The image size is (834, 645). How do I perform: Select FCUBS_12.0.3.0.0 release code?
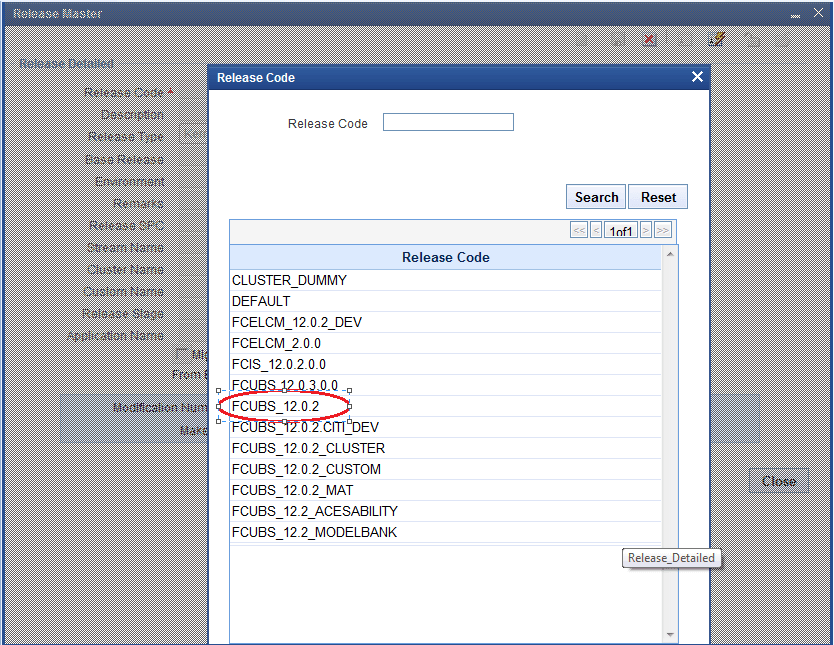pyautogui.click(x=446, y=385)
